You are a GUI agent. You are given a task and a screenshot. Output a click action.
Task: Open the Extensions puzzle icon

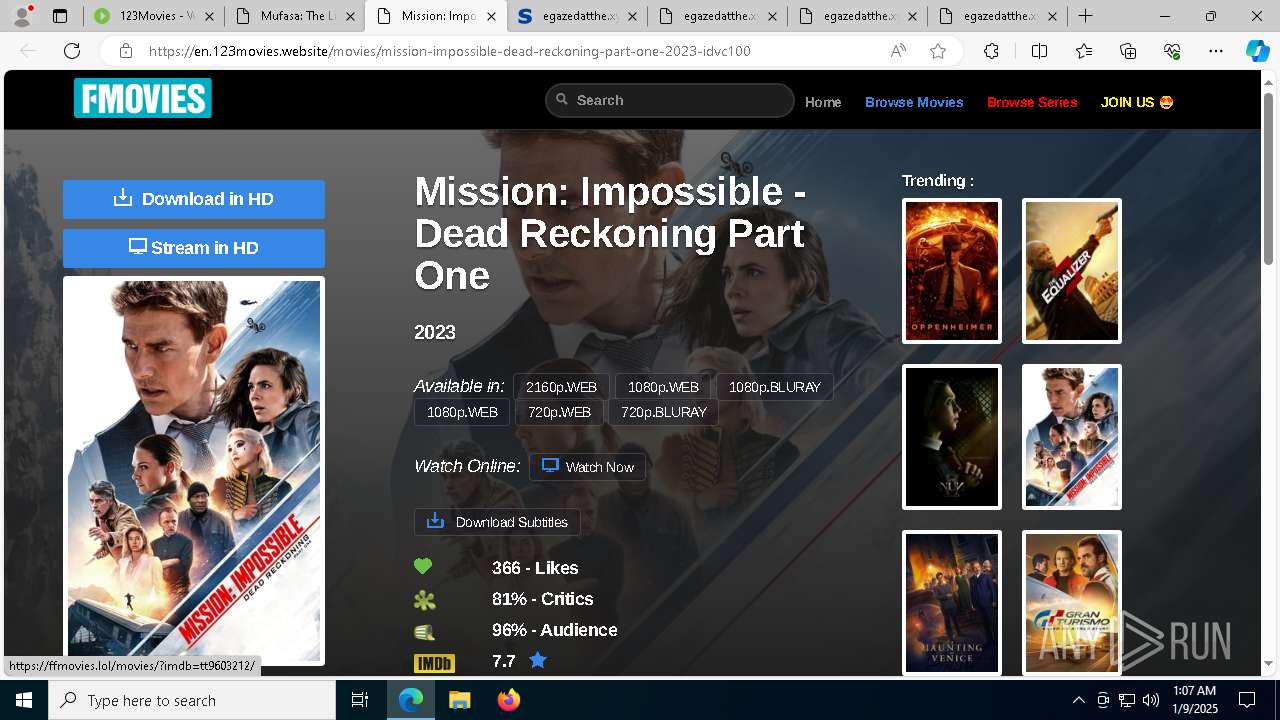point(991,51)
